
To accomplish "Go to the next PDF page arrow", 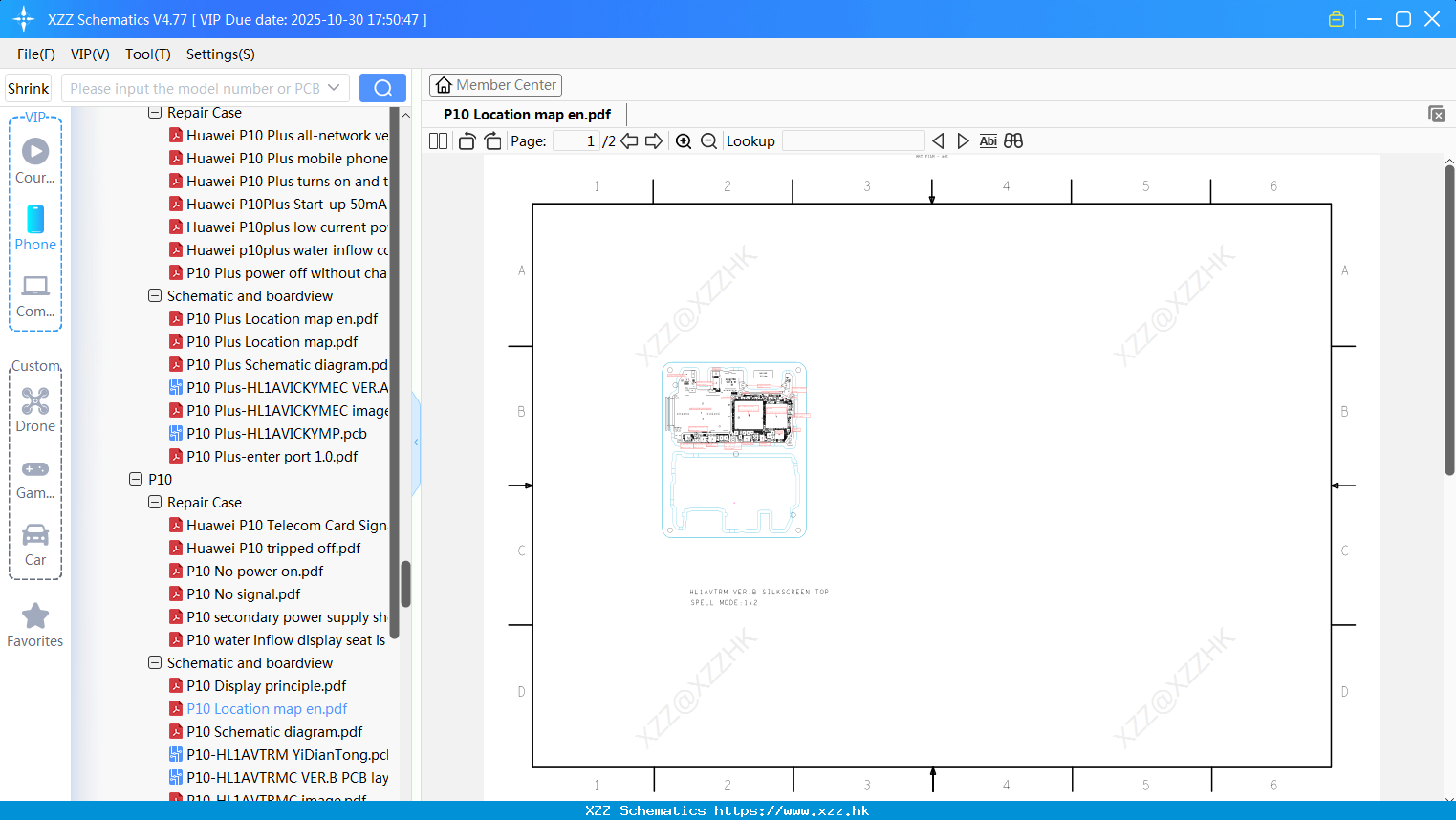I will pos(654,140).
